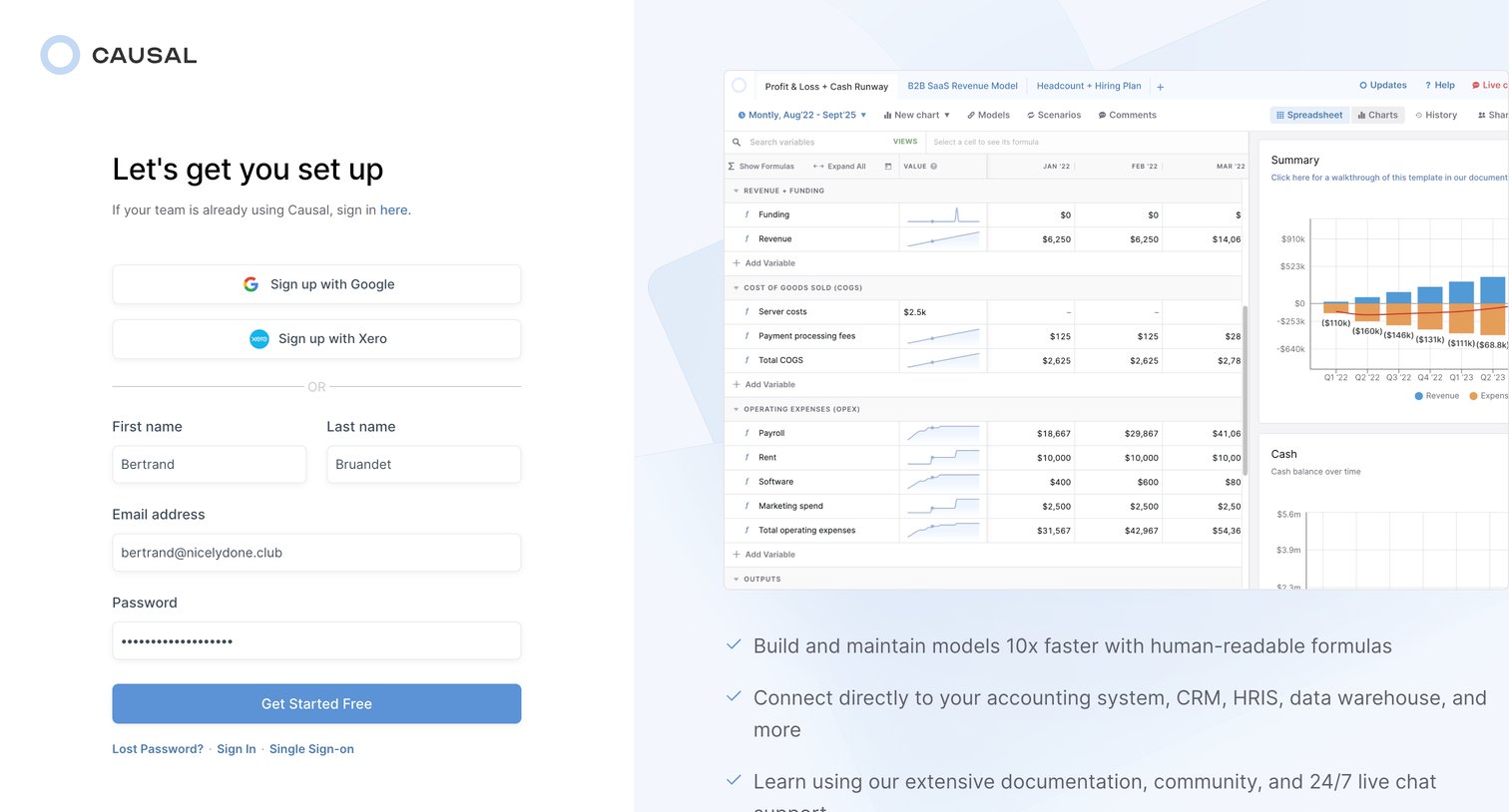This screenshot has width=1509, height=812.
Task: Click the clock icon beside the date range
Action: [742, 116]
